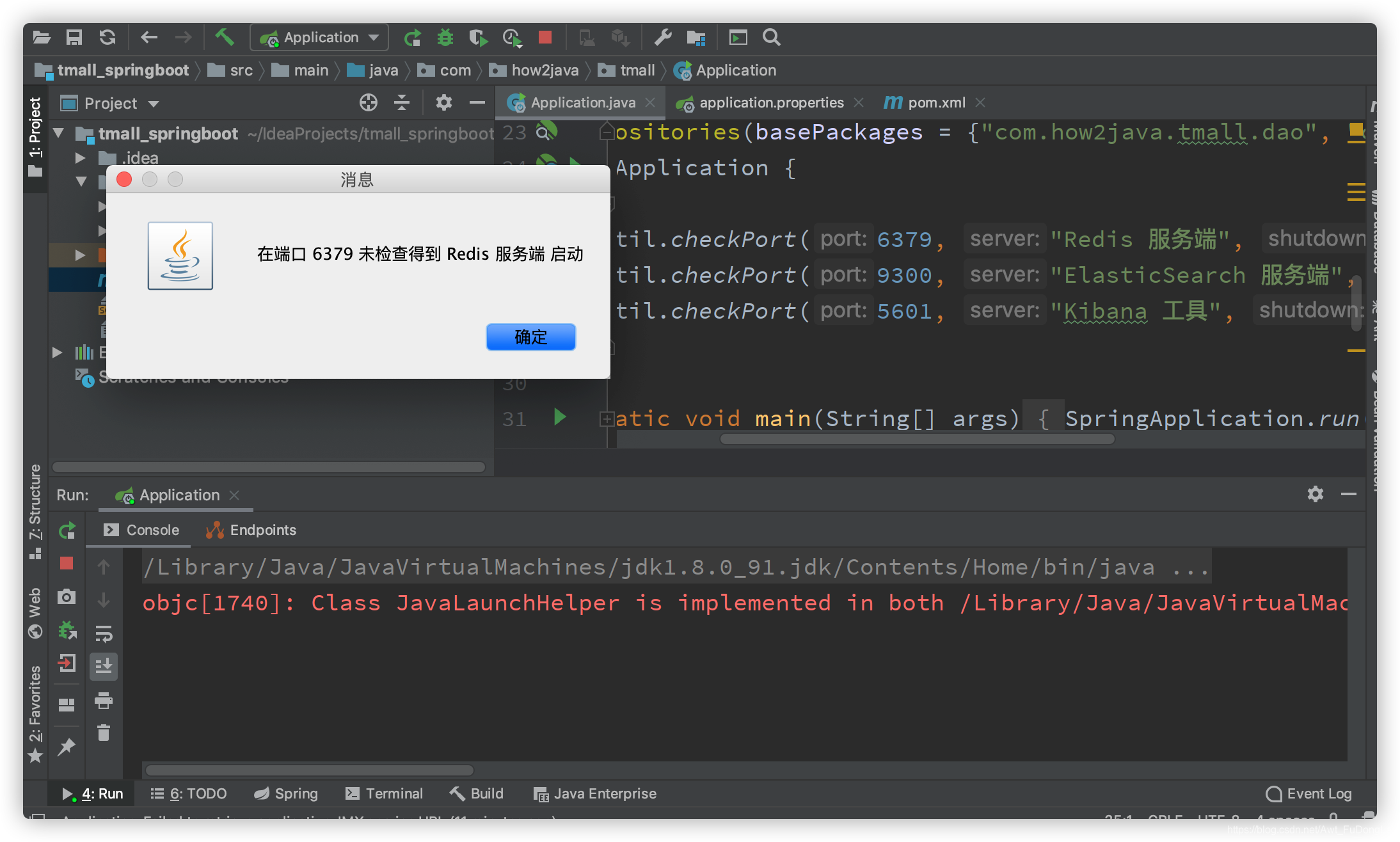Click the Settings gear icon in Run panel
The width and height of the screenshot is (1400, 842).
[1315, 494]
